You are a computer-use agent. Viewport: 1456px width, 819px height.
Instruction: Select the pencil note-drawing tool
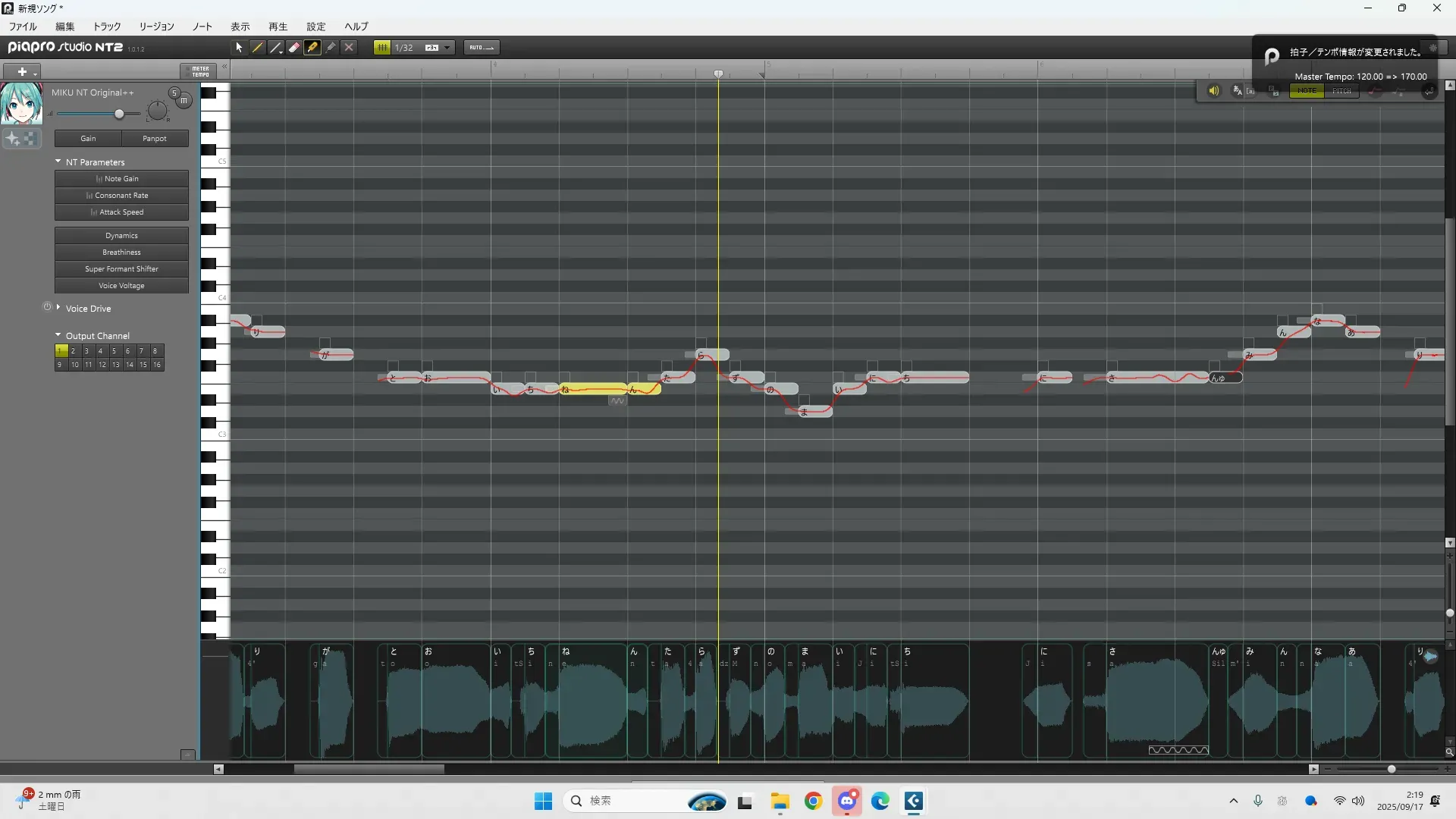pyautogui.click(x=258, y=47)
